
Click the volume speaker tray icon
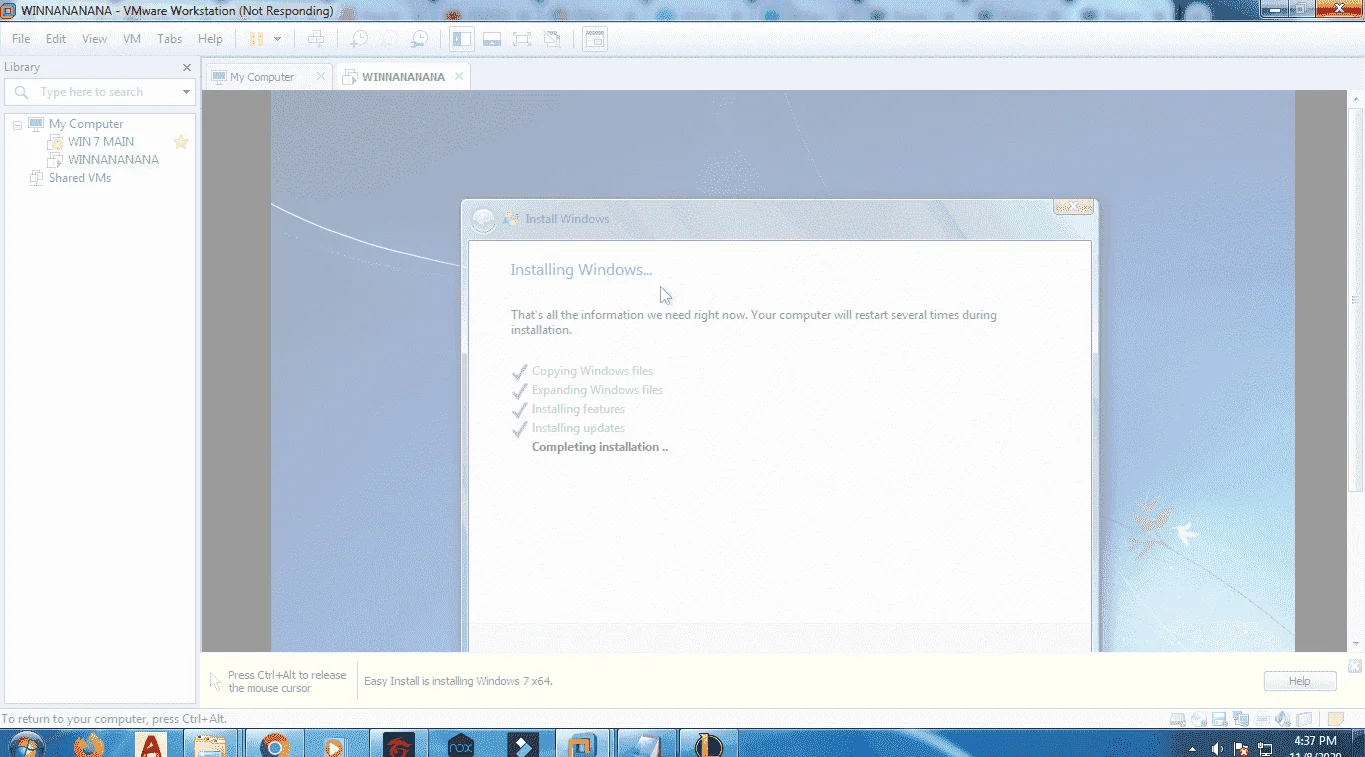coord(1217,748)
